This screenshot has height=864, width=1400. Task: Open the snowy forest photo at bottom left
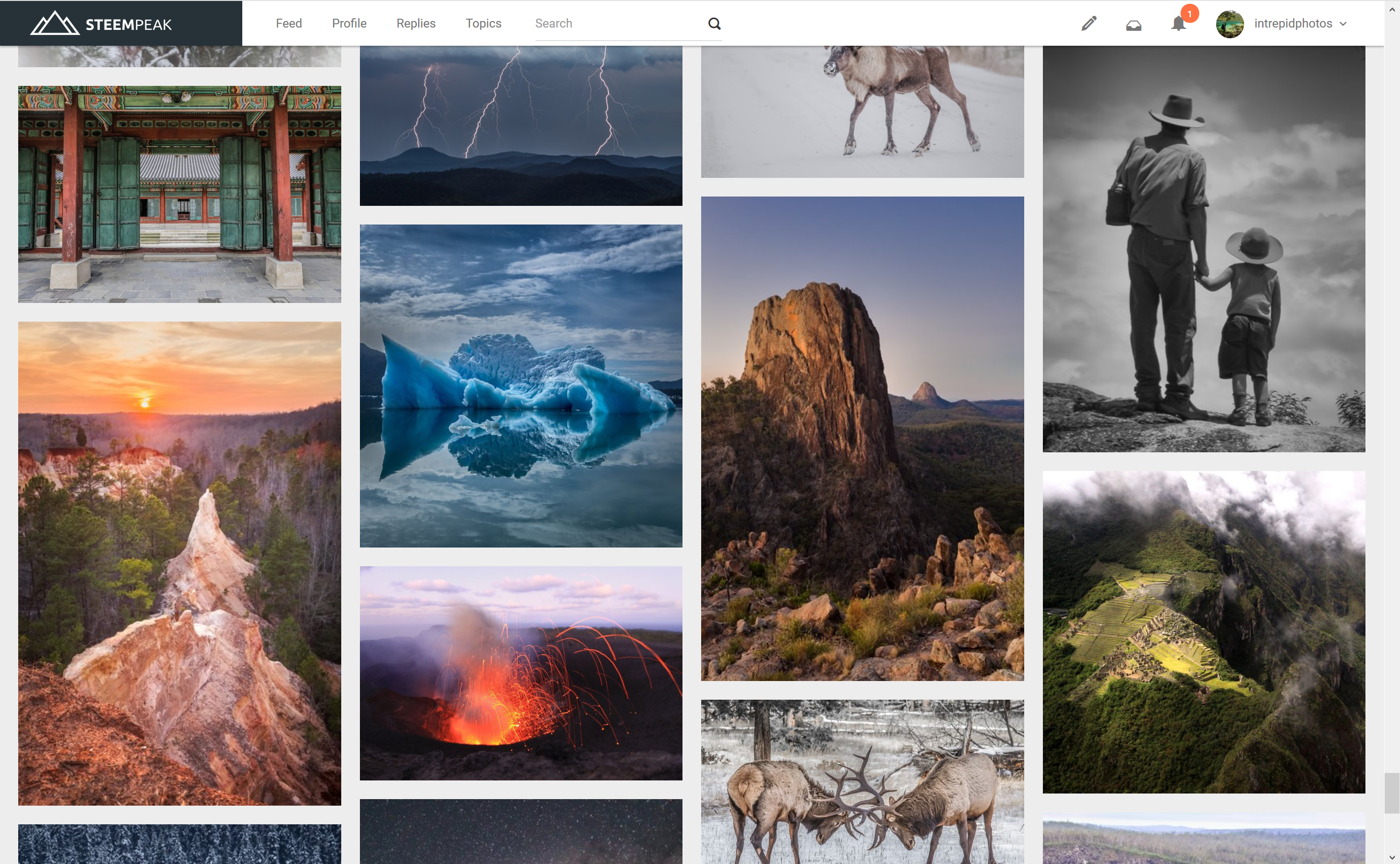(x=179, y=844)
